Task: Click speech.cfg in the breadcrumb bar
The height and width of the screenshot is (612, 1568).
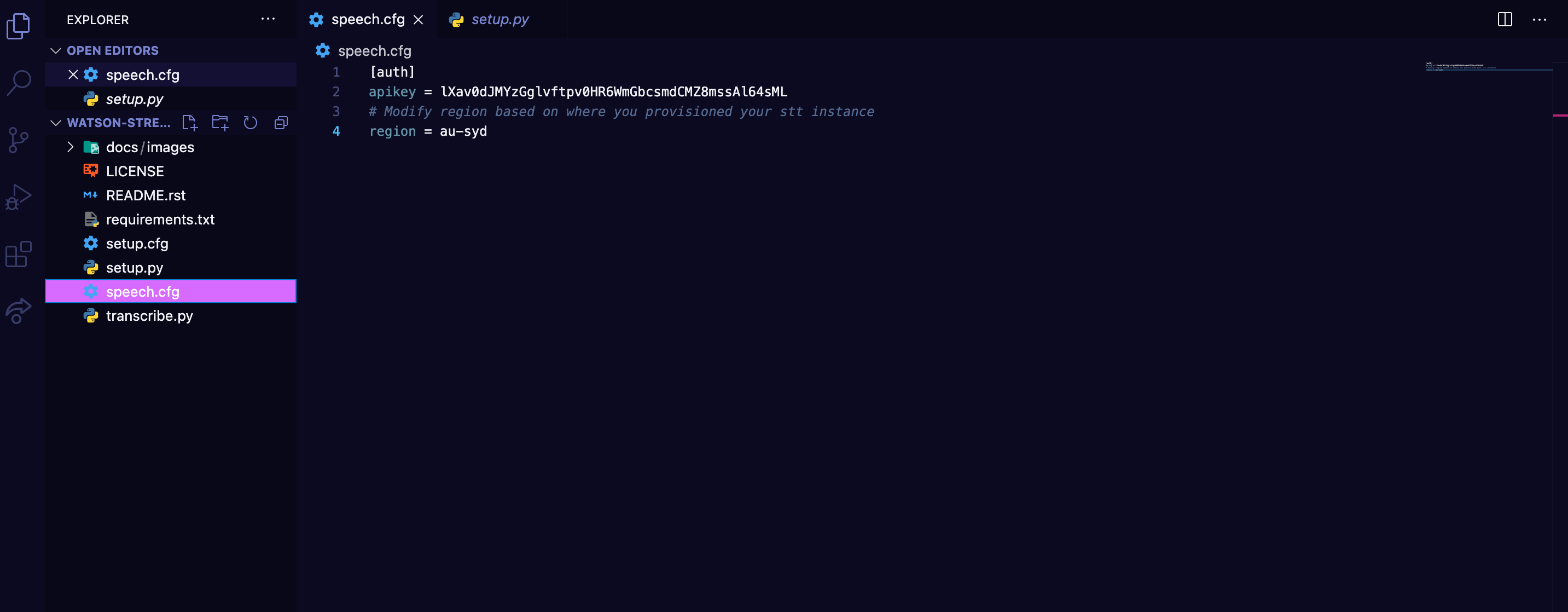Action: click(x=374, y=51)
